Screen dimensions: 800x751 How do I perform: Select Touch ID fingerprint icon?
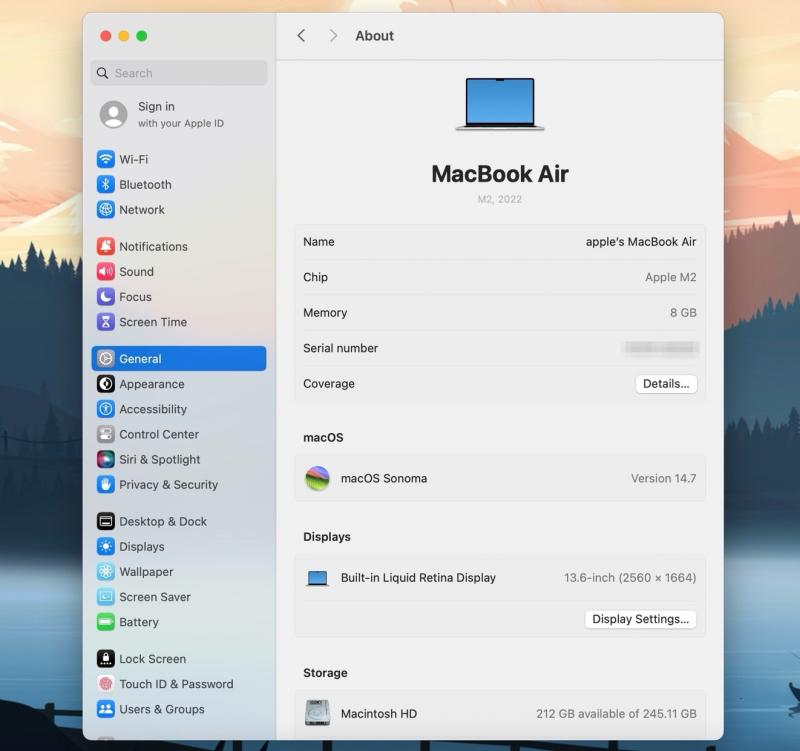click(x=106, y=684)
